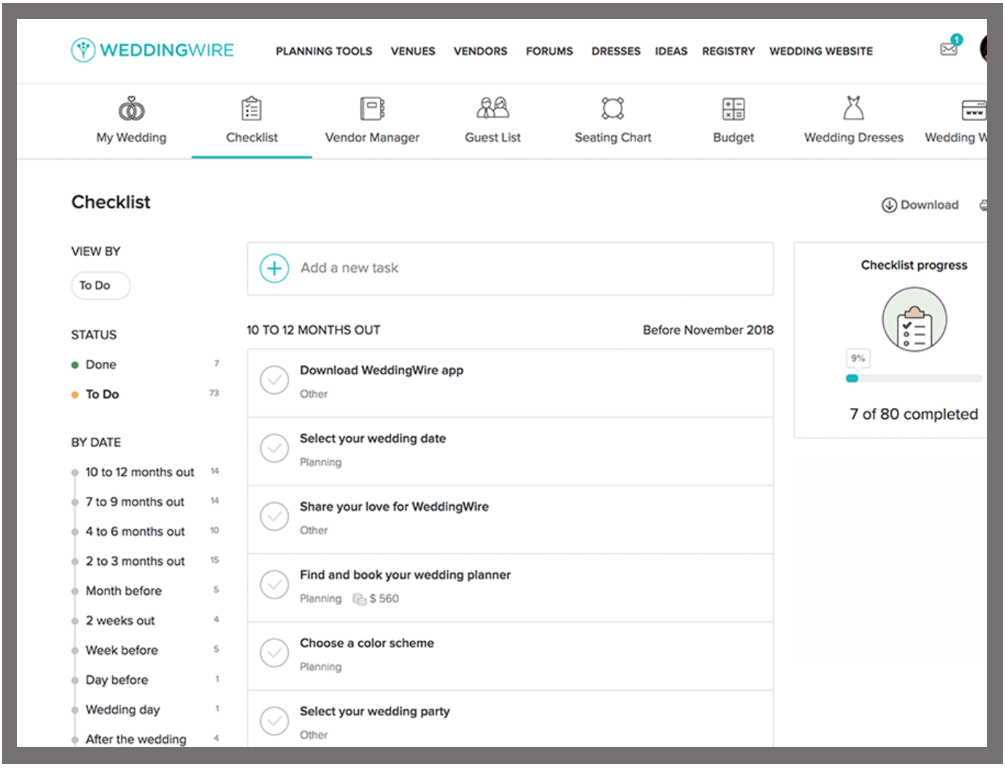Viewport: 1005px width, 768px height.
Task: Switch to the My Wedding tab
Action: pos(131,137)
